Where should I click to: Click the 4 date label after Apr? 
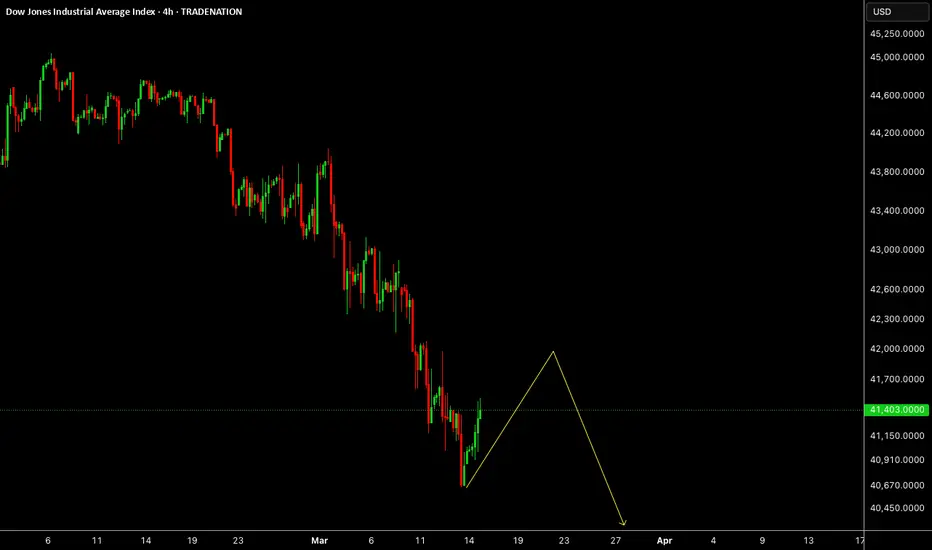[x=713, y=540]
